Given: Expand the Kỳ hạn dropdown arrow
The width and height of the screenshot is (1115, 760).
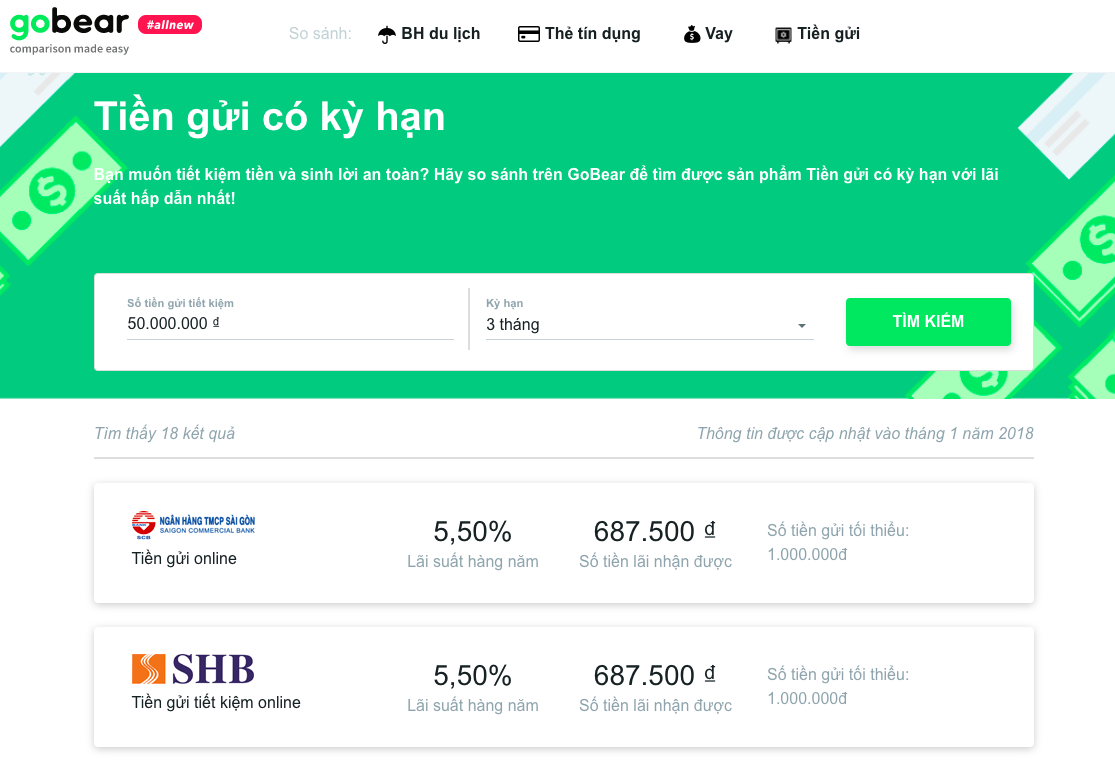Looking at the screenshot, I should click(x=801, y=326).
